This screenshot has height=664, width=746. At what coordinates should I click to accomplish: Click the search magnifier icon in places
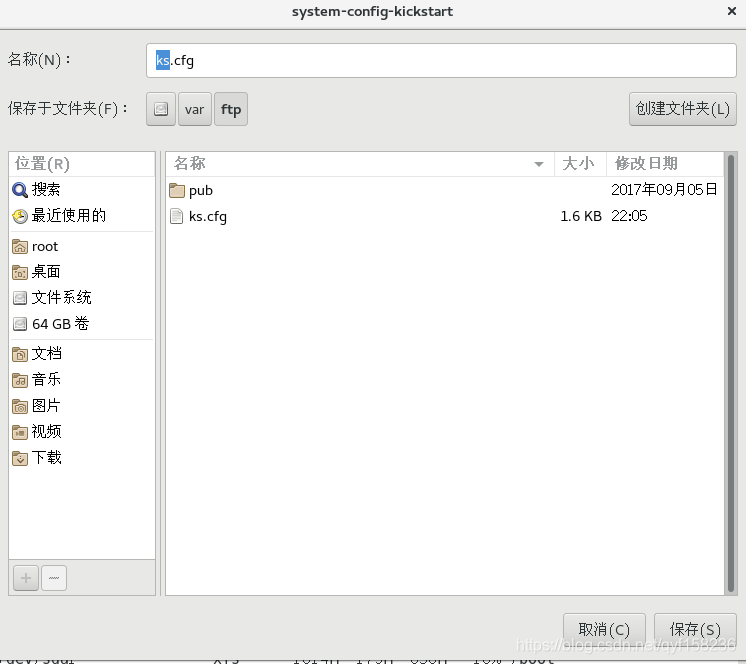(x=20, y=190)
